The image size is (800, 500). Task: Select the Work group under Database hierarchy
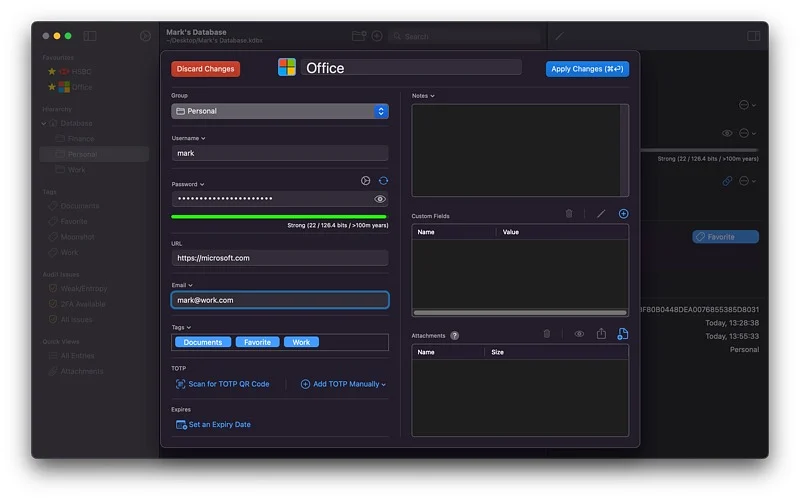[77, 169]
